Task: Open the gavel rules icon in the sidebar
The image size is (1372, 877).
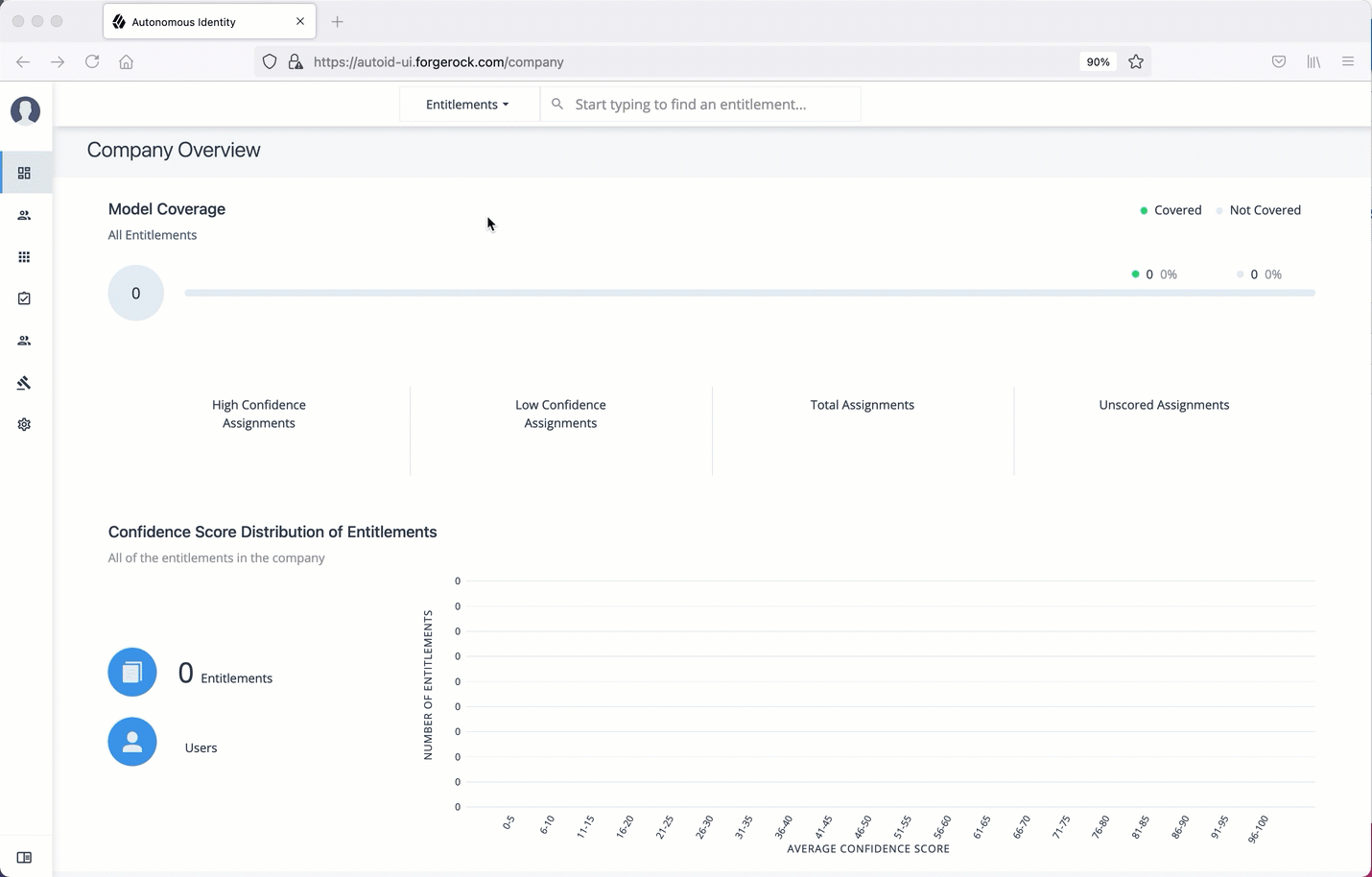Action: (24, 383)
